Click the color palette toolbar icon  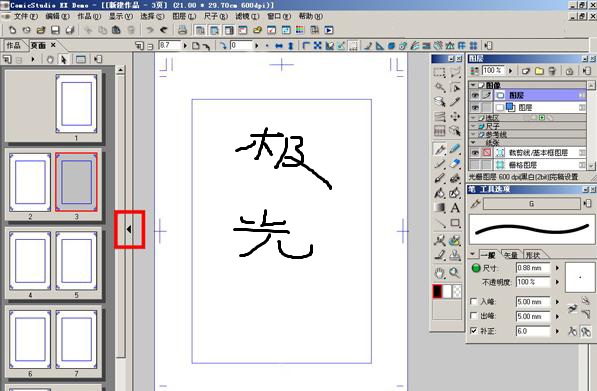tap(300, 30)
